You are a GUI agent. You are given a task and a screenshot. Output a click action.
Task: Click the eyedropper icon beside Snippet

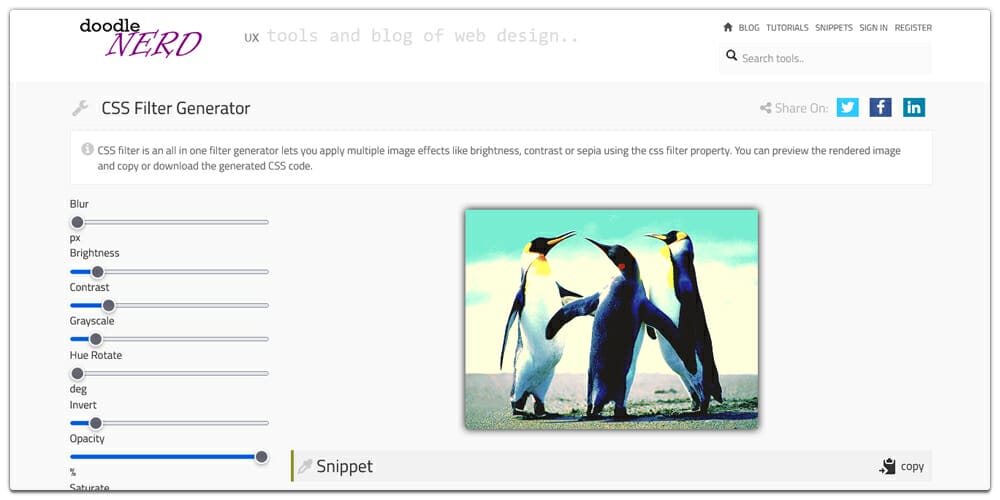305,467
